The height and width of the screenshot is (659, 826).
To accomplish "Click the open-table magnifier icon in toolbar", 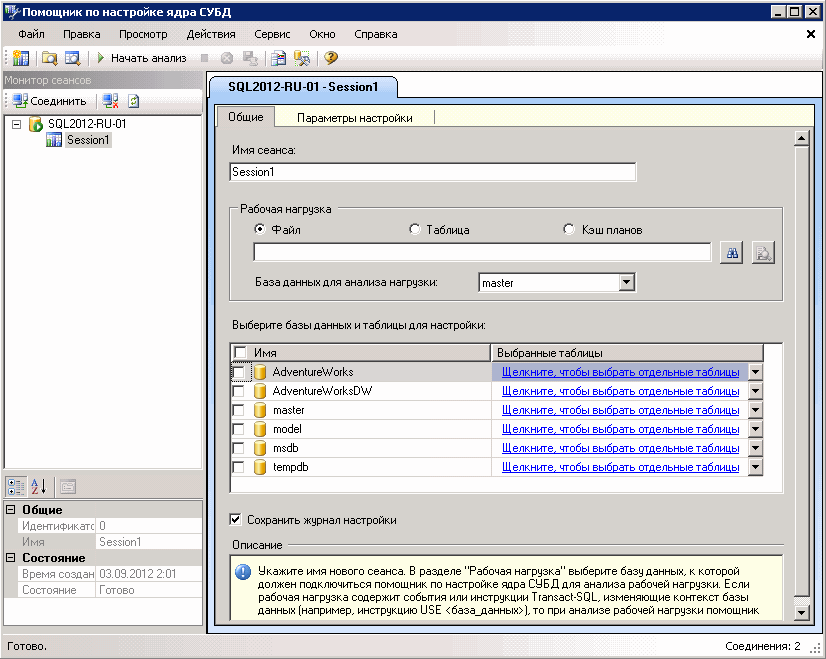I will coord(72,58).
